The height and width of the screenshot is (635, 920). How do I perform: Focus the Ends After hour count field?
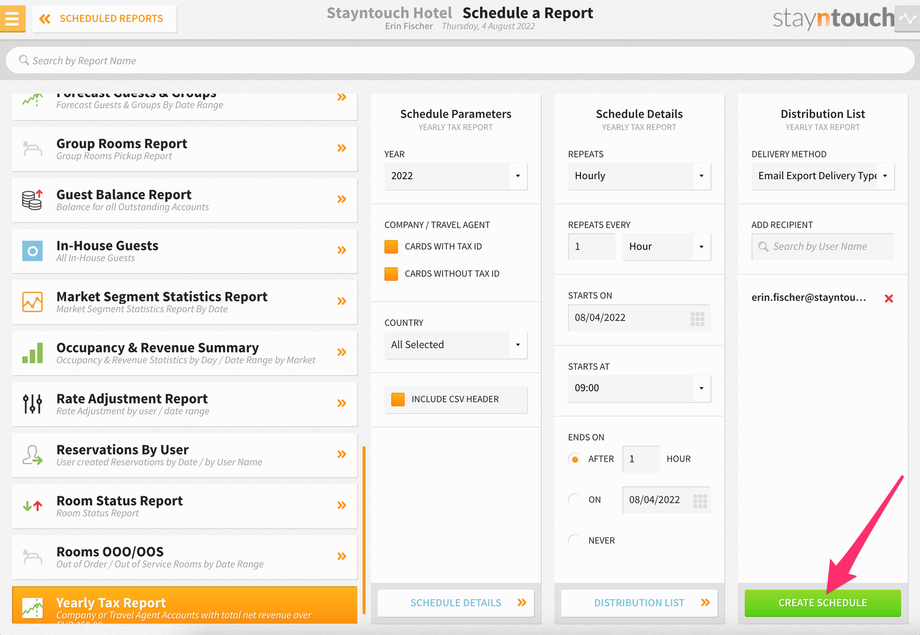(641, 459)
